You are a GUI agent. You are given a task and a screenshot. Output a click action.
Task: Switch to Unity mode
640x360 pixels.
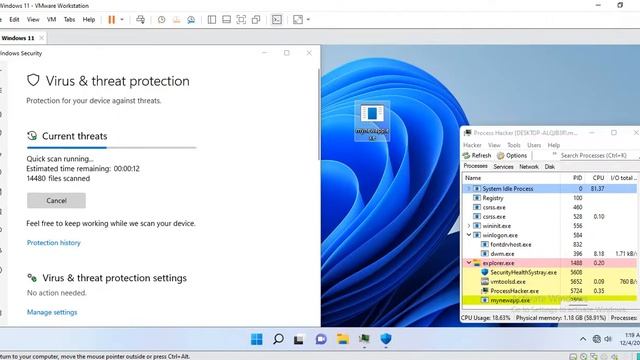pos(256,20)
